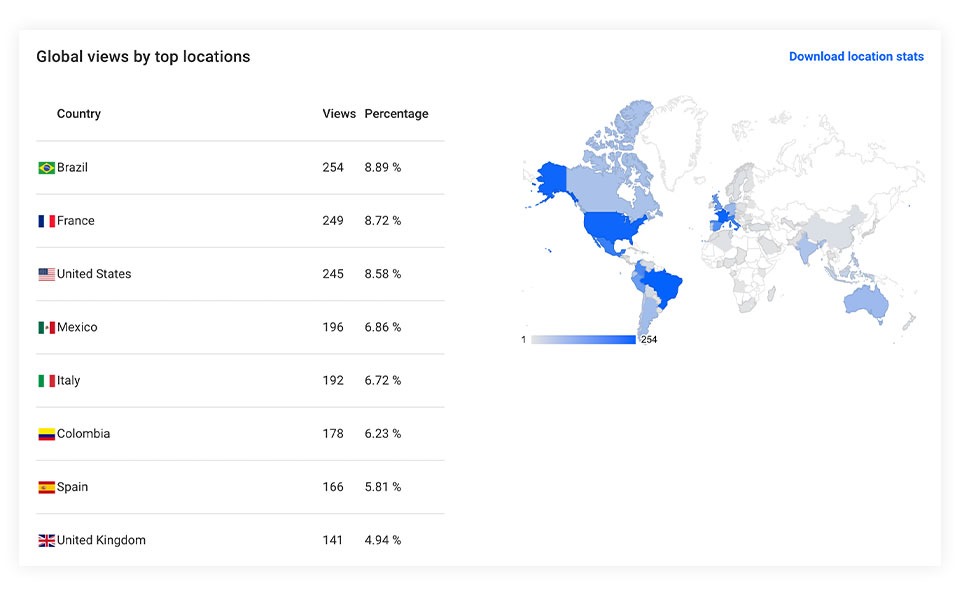Click the map legend gradient bar
The width and height of the screenshot is (960, 594).
[x=583, y=339]
